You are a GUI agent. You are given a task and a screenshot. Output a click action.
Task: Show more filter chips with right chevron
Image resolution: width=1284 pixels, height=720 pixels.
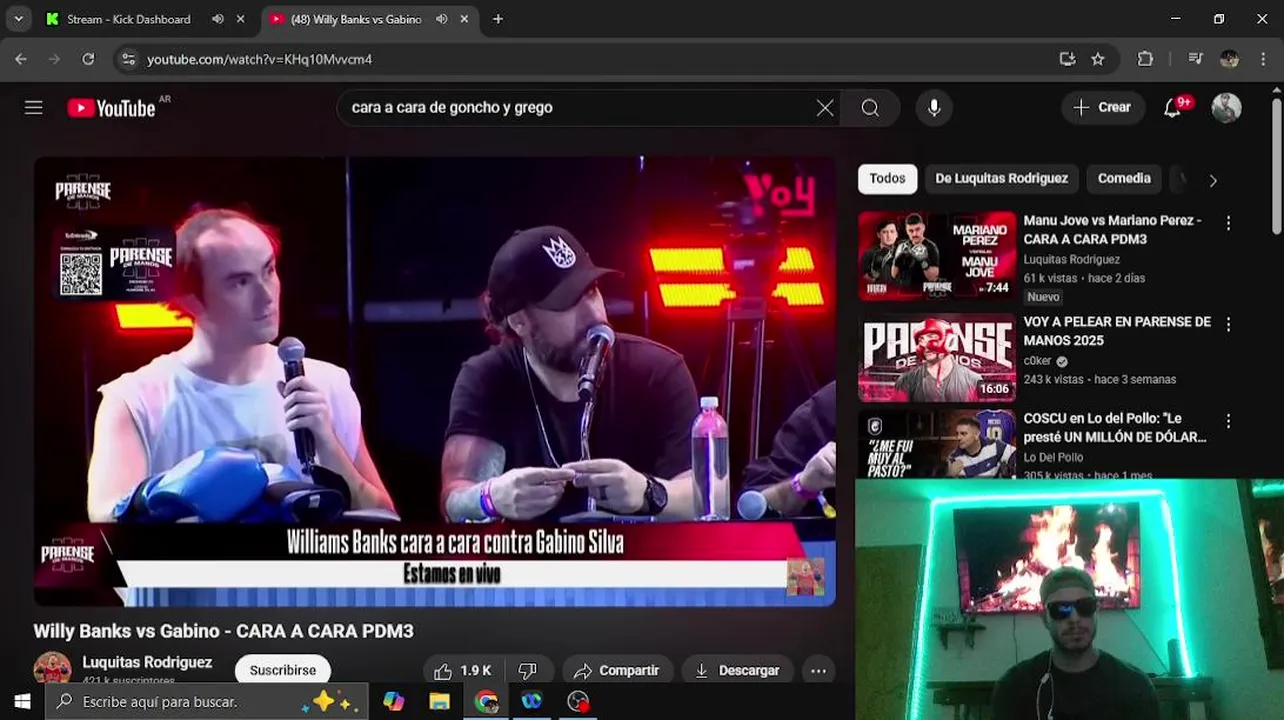[x=1213, y=181]
